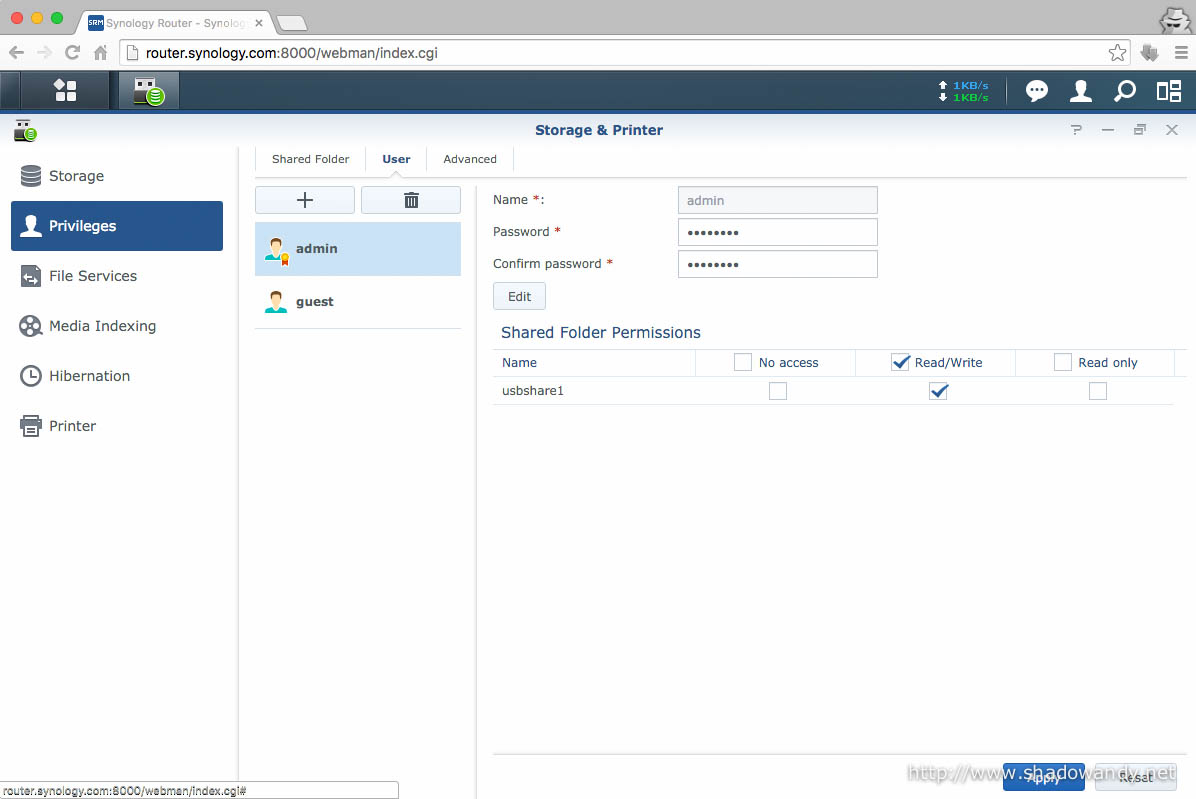Open the user options person icon
Screen dimensions: 1196x799
click(x=1081, y=91)
